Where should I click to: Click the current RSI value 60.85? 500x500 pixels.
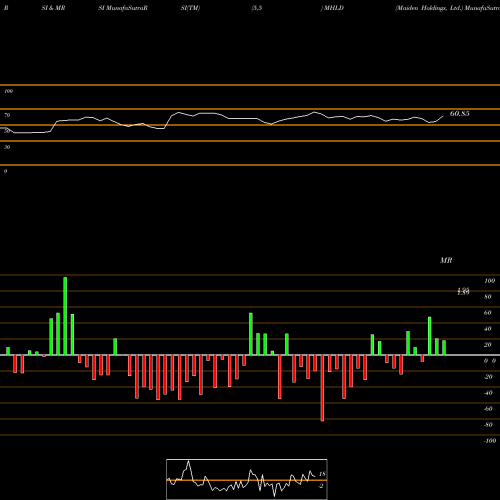click(x=459, y=114)
